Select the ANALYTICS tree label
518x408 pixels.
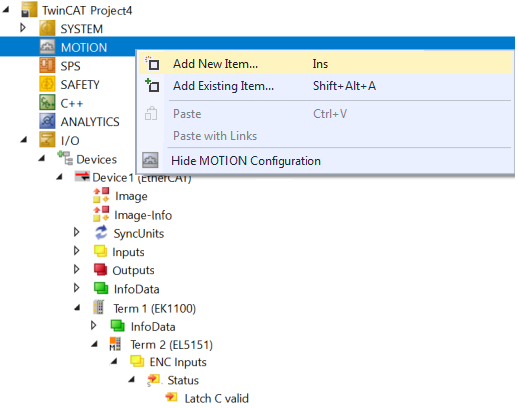click(x=90, y=122)
